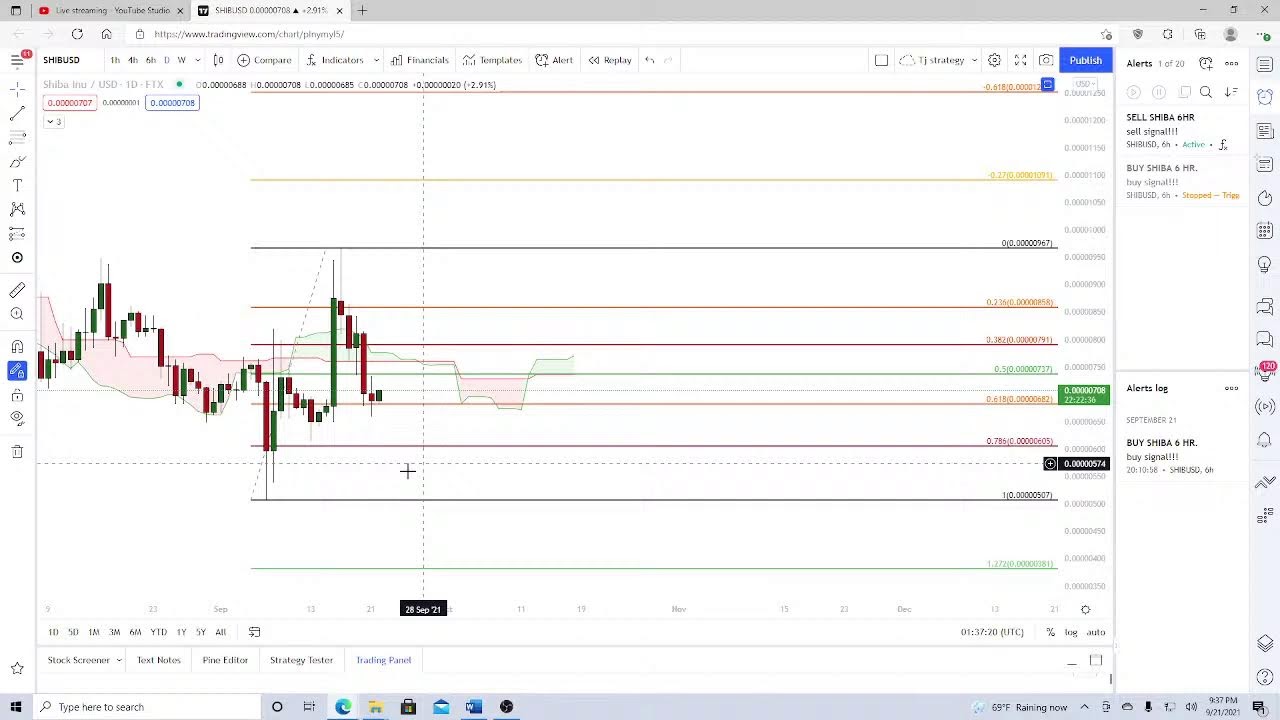Undo the last chart action
This screenshot has width=1280, height=720.
coord(649,60)
